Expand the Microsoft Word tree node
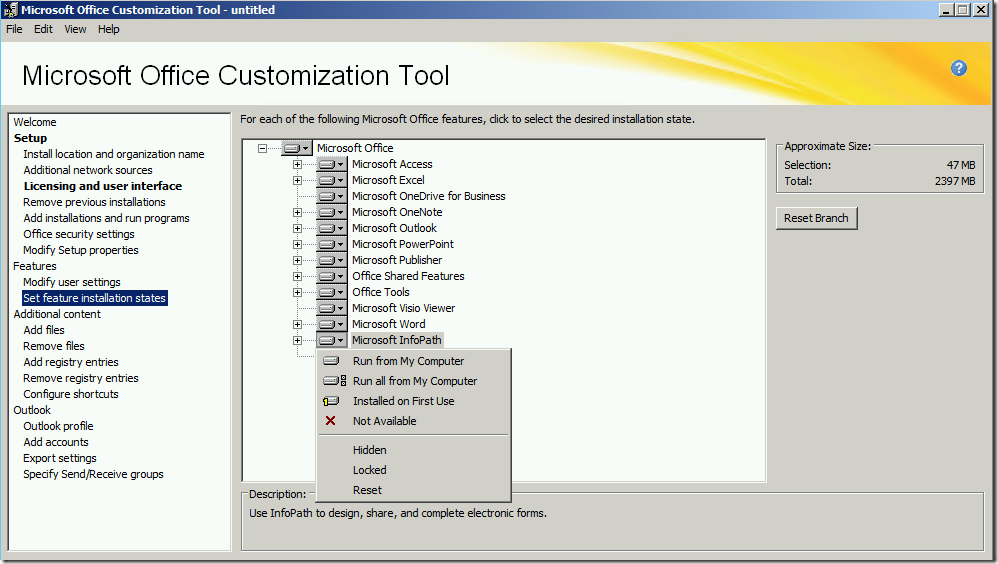Screen dimensions: 998x564 point(297,324)
